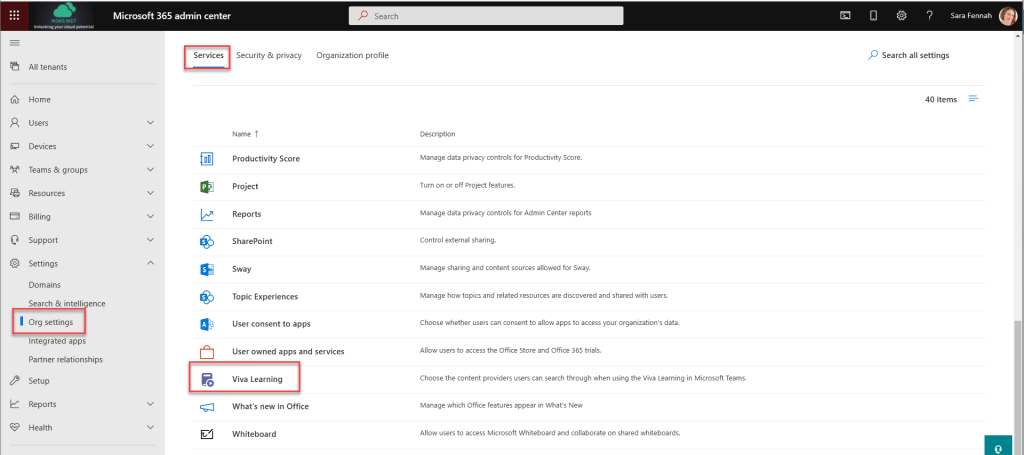1024x455 pixels.
Task: Select Org settings in sidebar
Action: (x=51, y=322)
